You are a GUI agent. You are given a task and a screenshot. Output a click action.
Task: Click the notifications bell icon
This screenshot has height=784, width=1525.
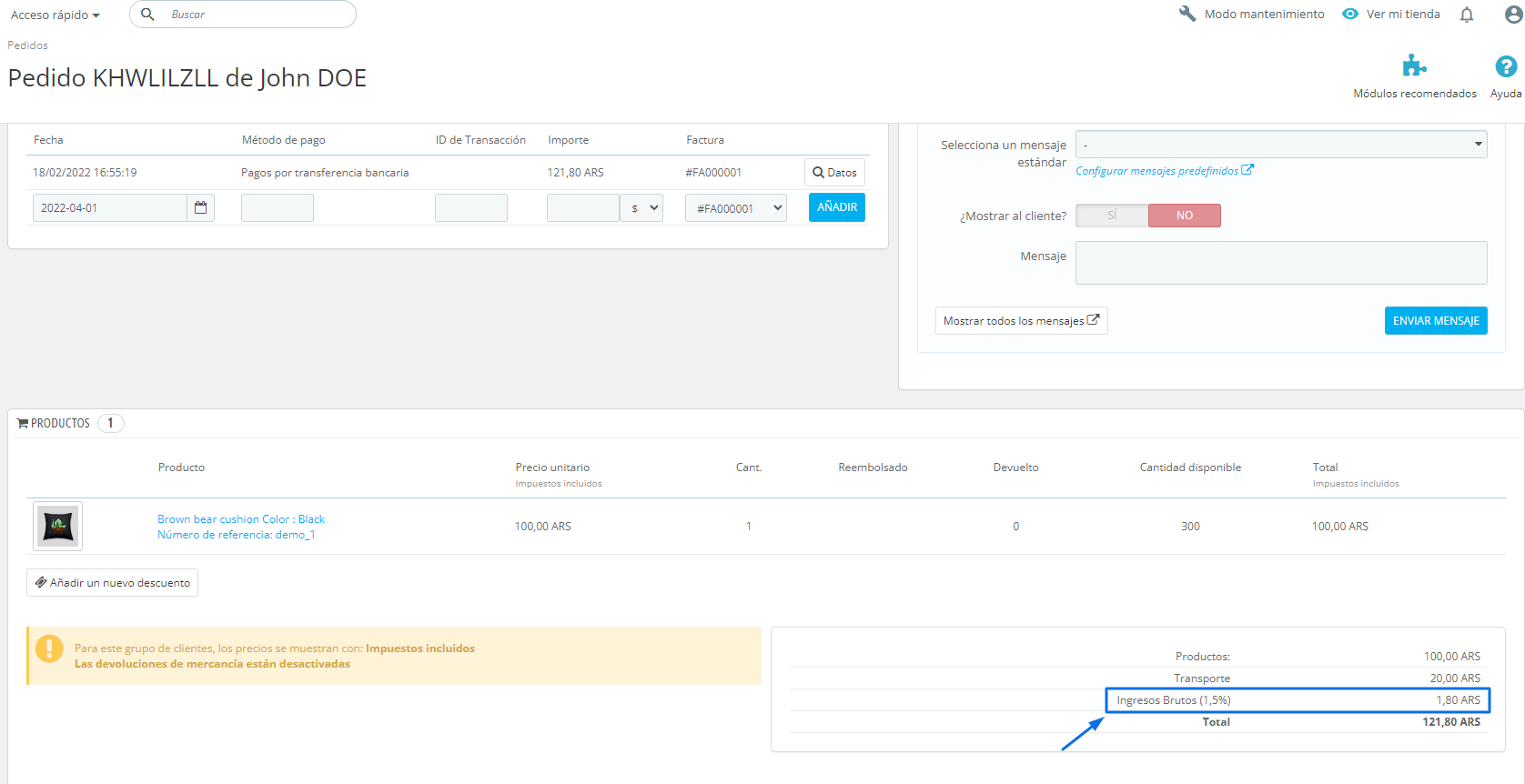point(1467,15)
